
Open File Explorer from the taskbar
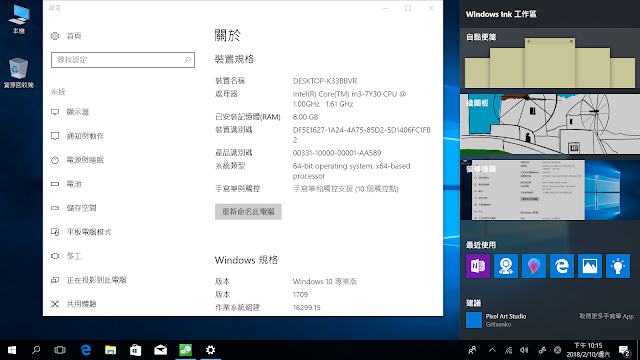(x=111, y=350)
